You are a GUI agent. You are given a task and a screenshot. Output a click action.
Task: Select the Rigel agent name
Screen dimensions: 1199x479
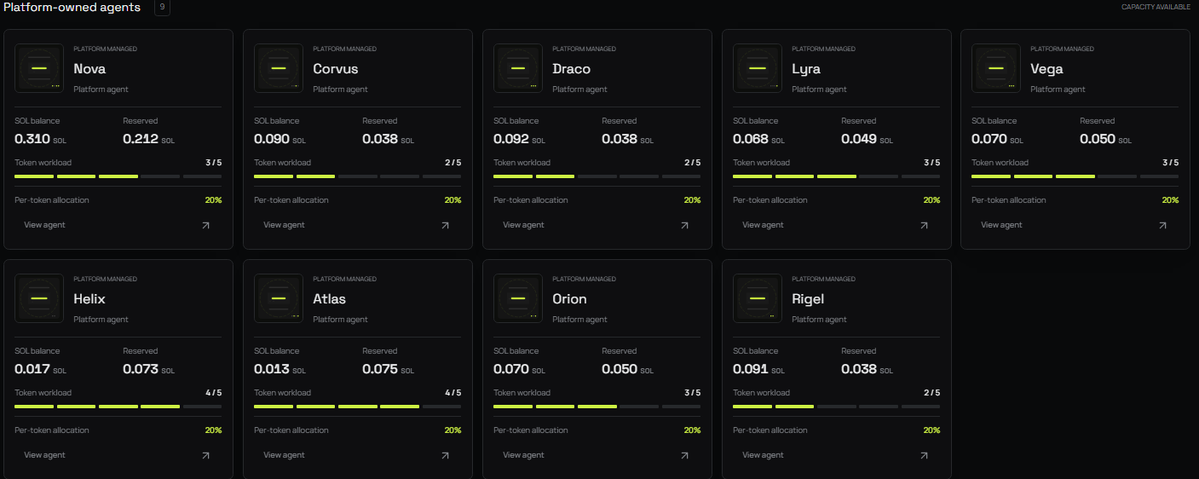point(810,298)
